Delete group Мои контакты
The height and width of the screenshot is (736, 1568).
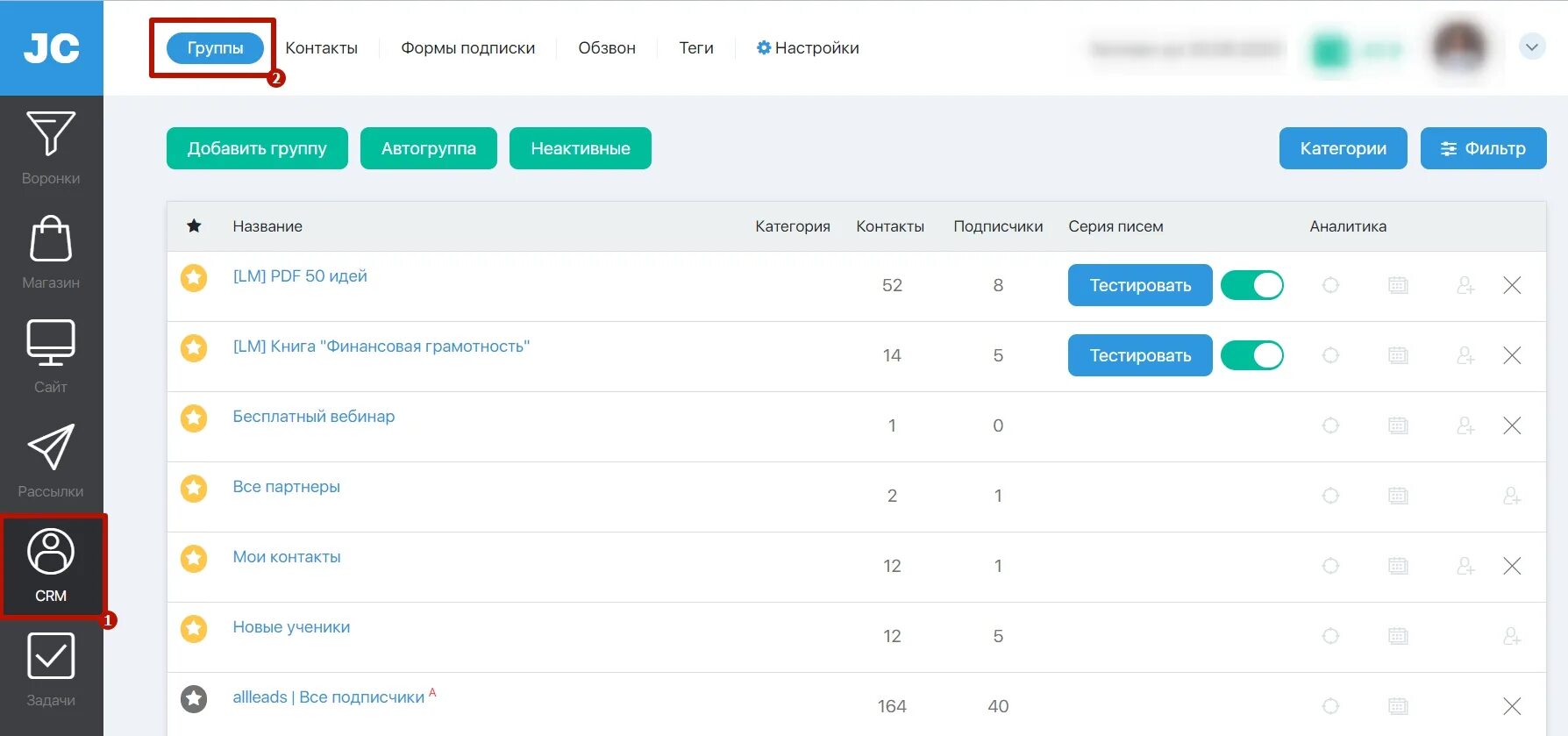pyautogui.click(x=1512, y=566)
